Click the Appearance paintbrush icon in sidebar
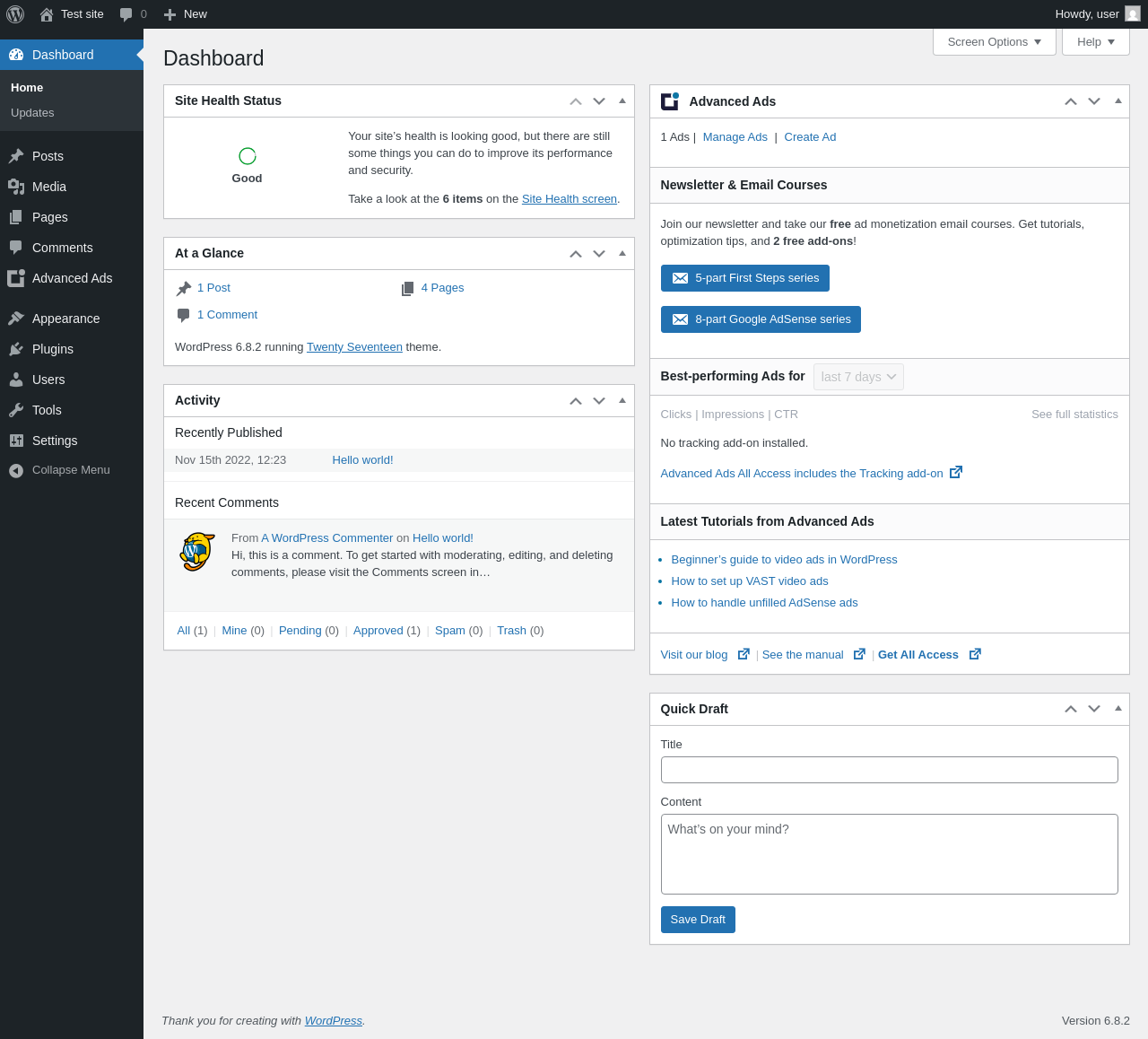The image size is (1148, 1039). tap(16, 319)
